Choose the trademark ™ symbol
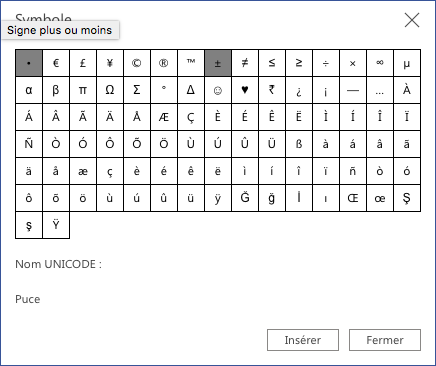436x366 pixels. click(191, 63)
